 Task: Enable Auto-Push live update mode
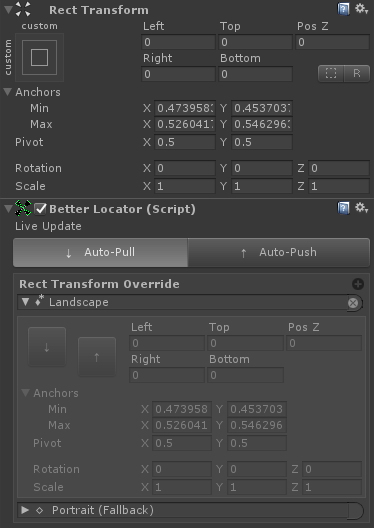tap(279, 252)
